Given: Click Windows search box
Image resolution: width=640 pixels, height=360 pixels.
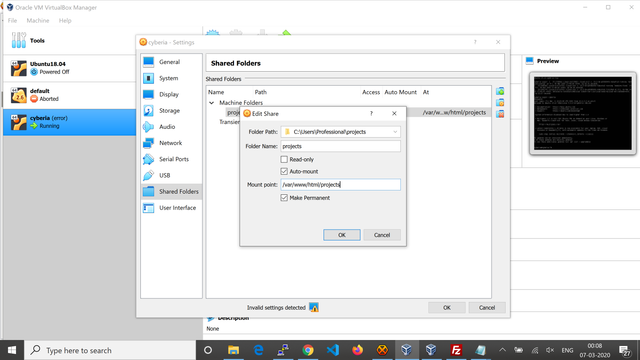Looking at the screenshot, I should pyautogui.click(x=110, y=350).
